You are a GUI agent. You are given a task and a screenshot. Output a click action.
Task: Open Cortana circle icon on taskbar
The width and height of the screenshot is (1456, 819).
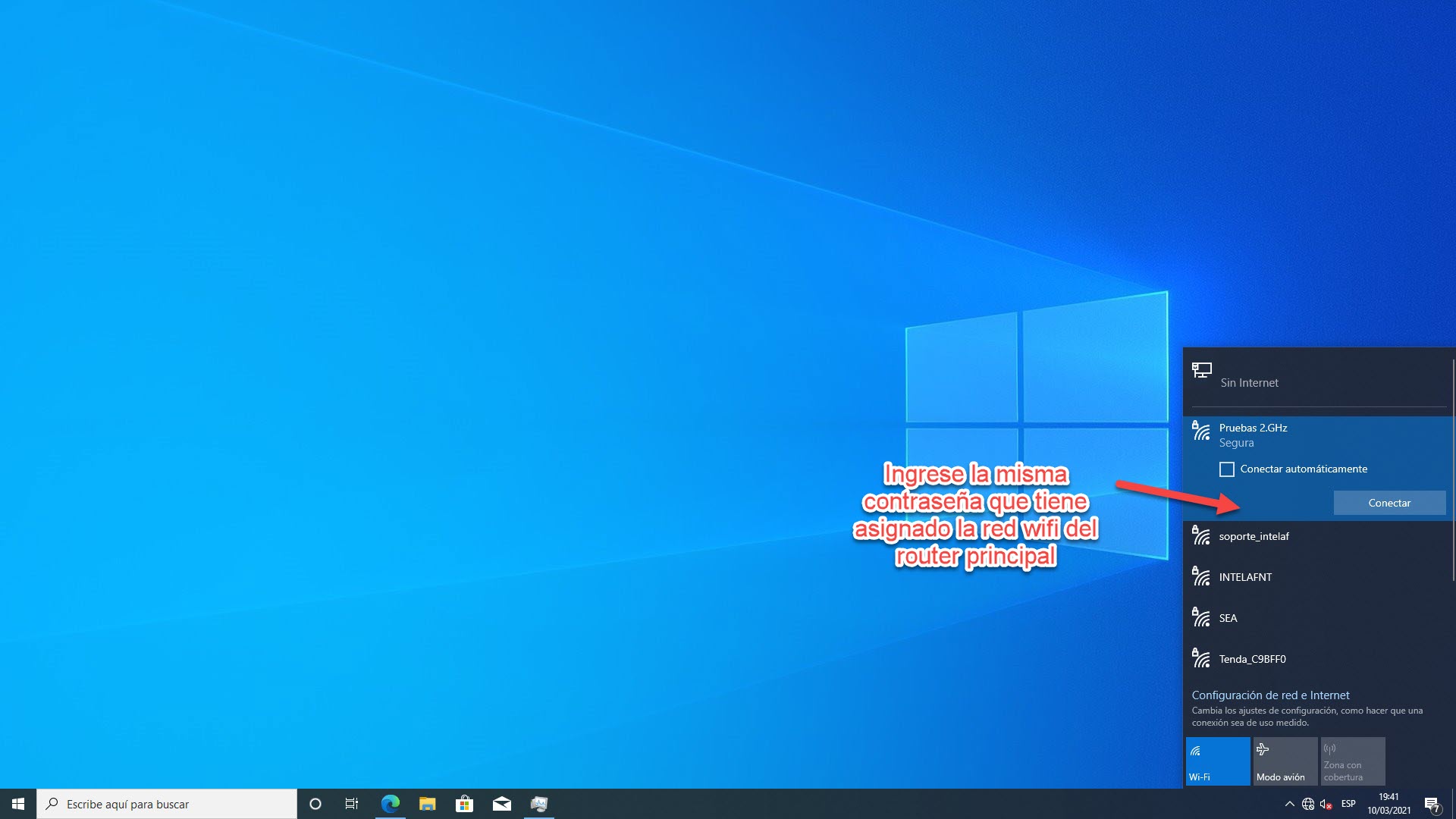point(315,804)
